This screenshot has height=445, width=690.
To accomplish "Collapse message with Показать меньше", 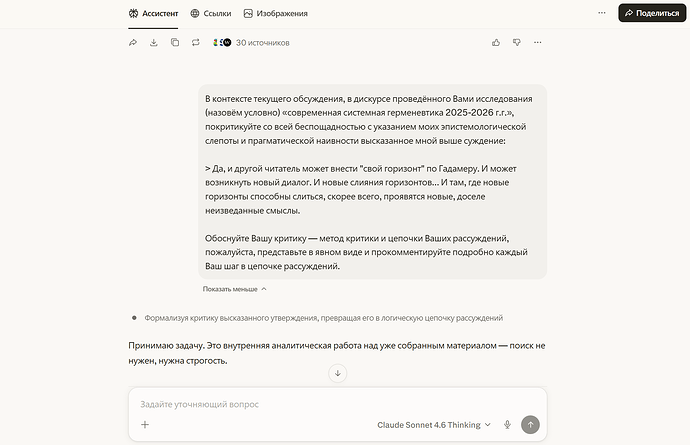I will [x=235, y=289].
